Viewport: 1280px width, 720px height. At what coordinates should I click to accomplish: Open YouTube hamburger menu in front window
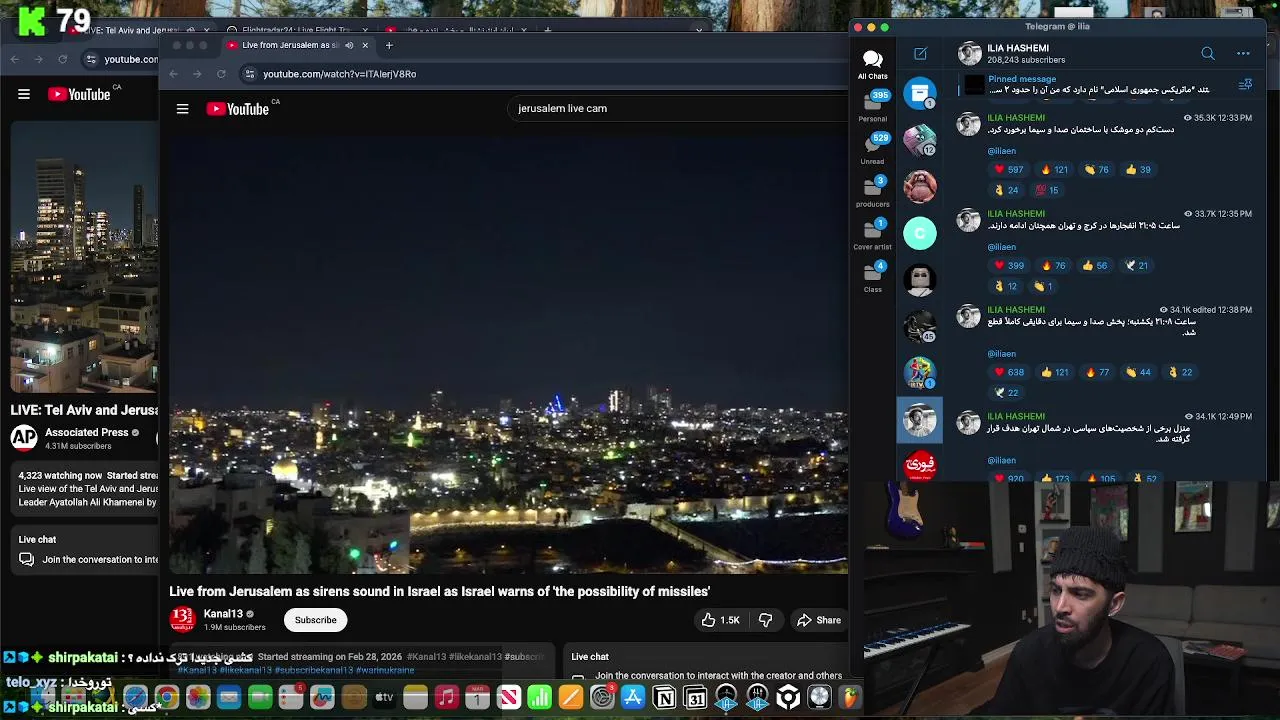[x=182, y=108]
